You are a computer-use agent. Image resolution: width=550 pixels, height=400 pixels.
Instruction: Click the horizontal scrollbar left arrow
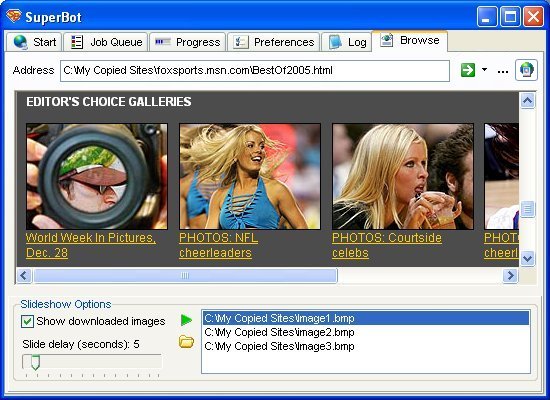[x=24, y=276]
